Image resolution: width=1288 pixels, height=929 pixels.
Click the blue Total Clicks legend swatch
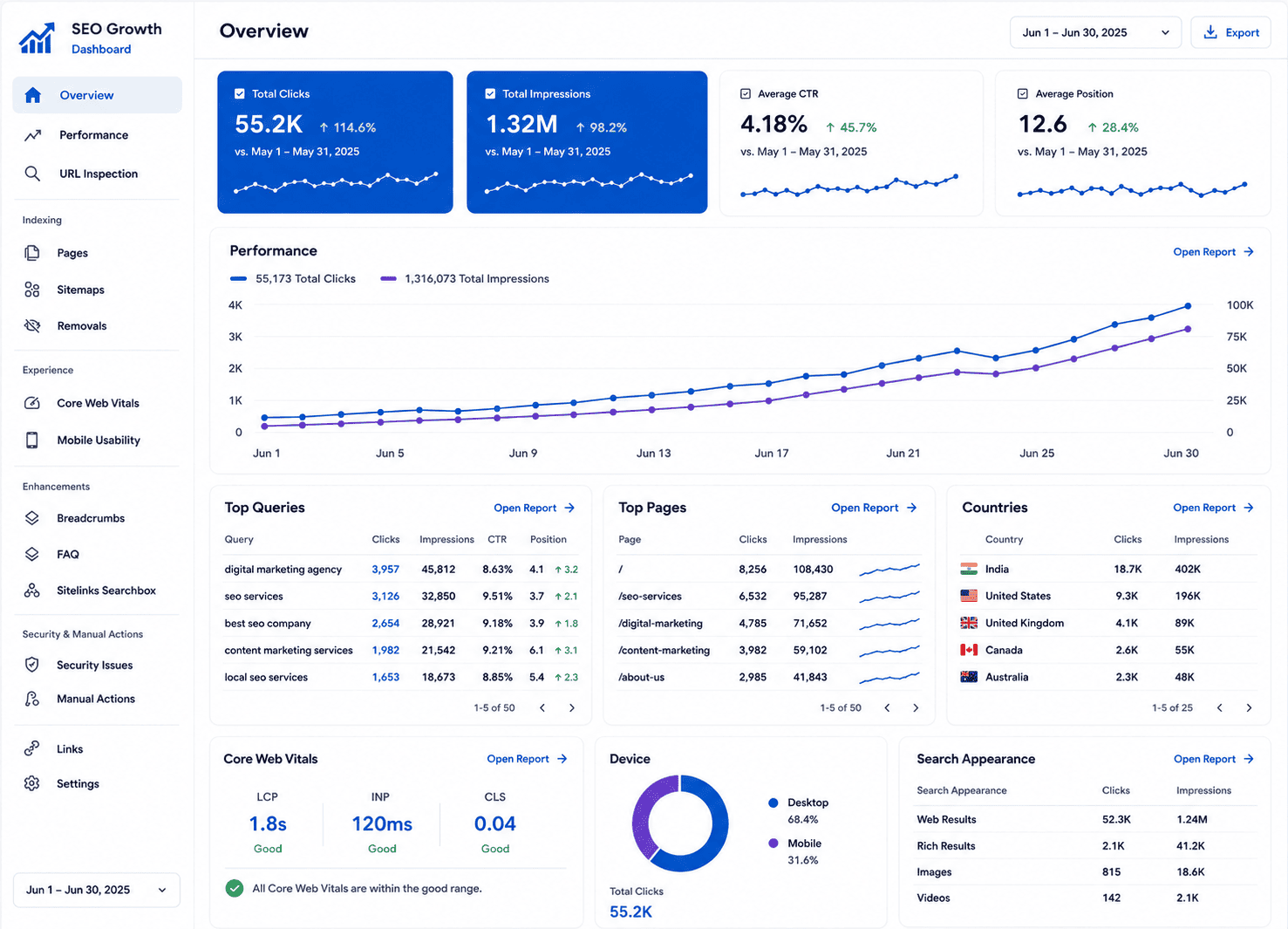[x=238, y=279]
